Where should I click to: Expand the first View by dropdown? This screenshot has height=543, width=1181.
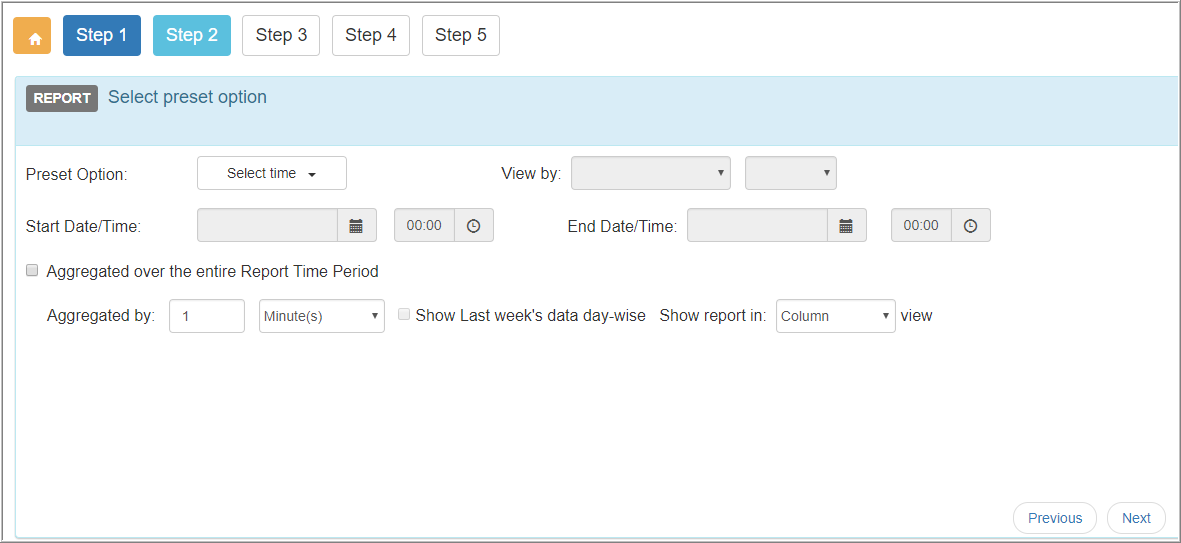(x=651, y=173)
